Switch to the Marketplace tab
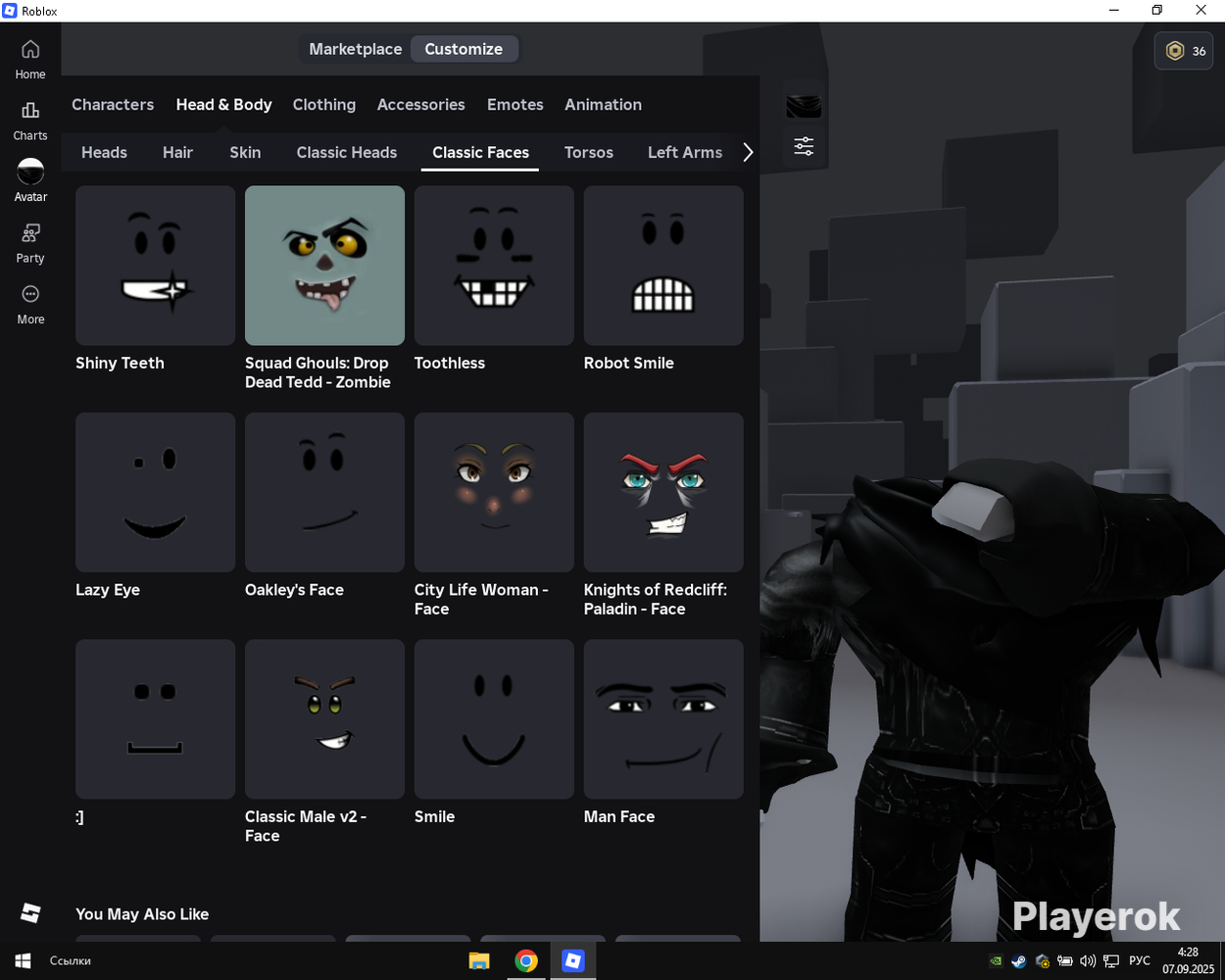Image resolution: width=1225 pixels, height=980 pixels. (355, 49)
